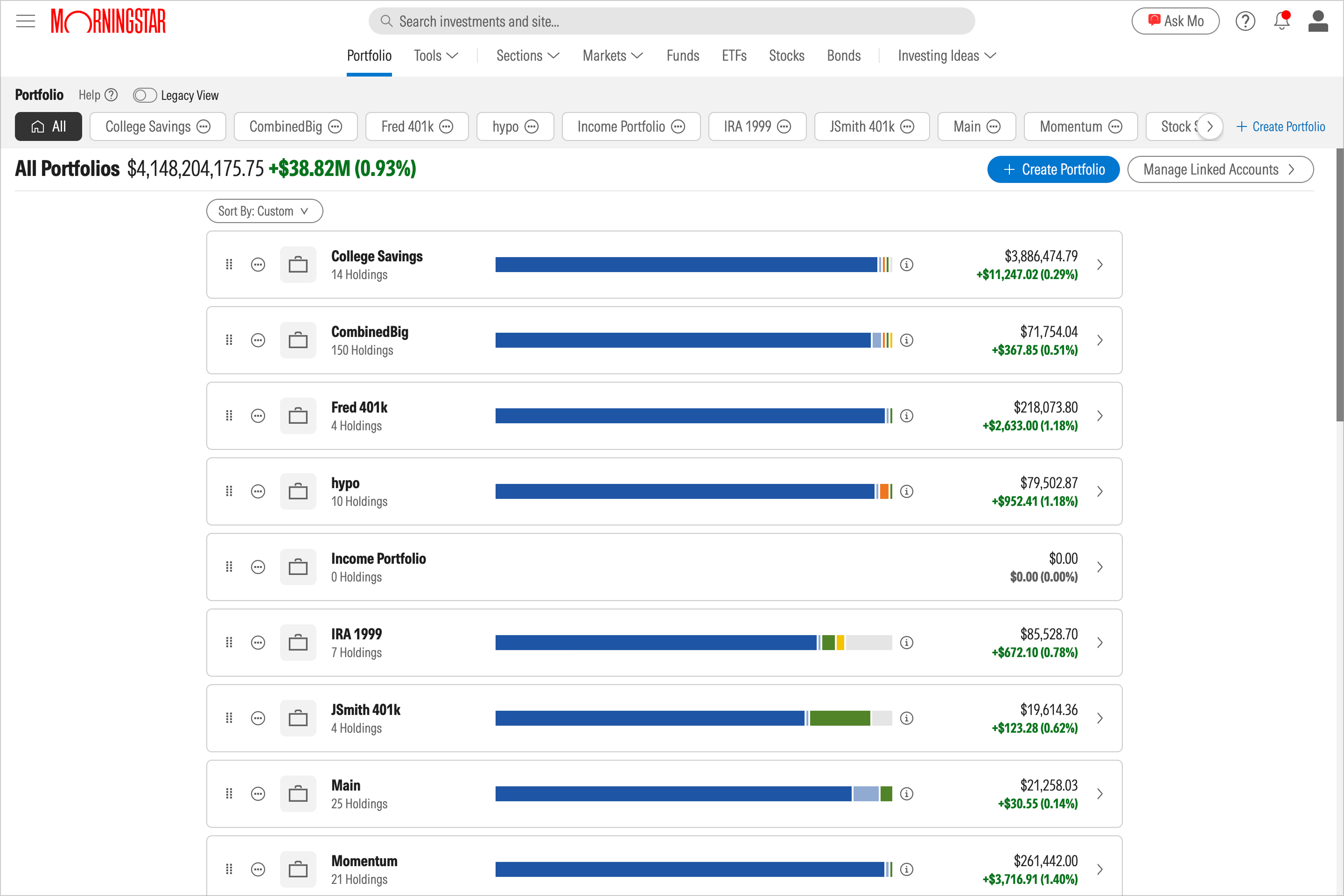This screenshot has height=896, width=1344.
Task: Expand the College Savings row chevron
Action: (1099, 265)
